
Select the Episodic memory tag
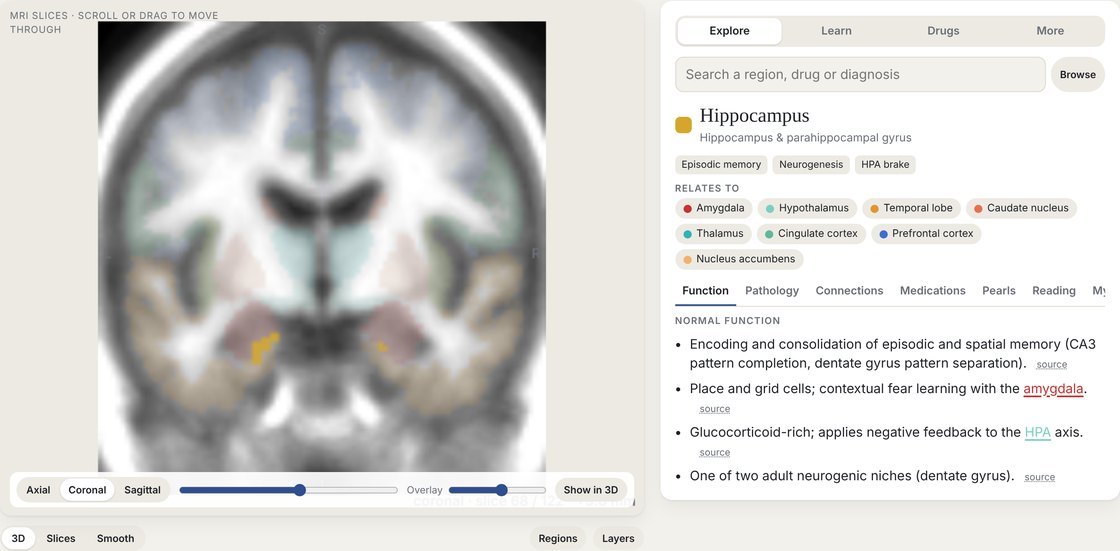(721, 165)
